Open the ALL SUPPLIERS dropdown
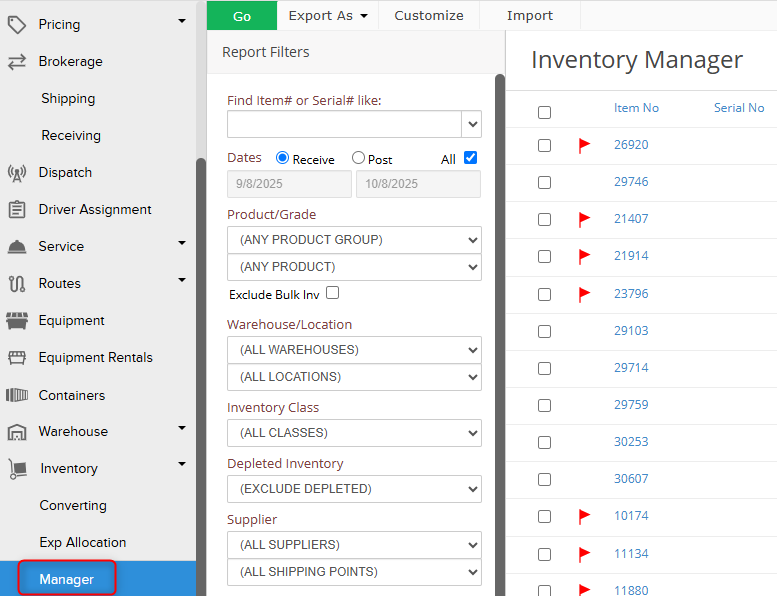This screenshot has width=777, height=596. 354,545
